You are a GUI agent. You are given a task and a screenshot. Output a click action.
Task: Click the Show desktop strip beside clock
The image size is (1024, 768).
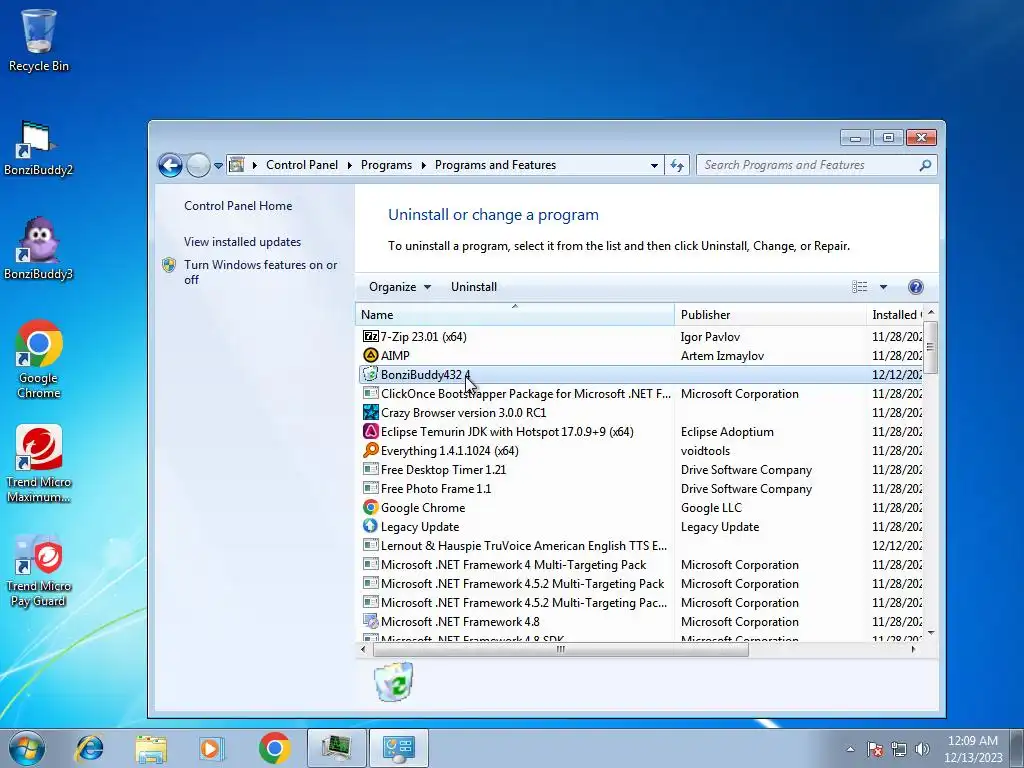(1017, 748)
